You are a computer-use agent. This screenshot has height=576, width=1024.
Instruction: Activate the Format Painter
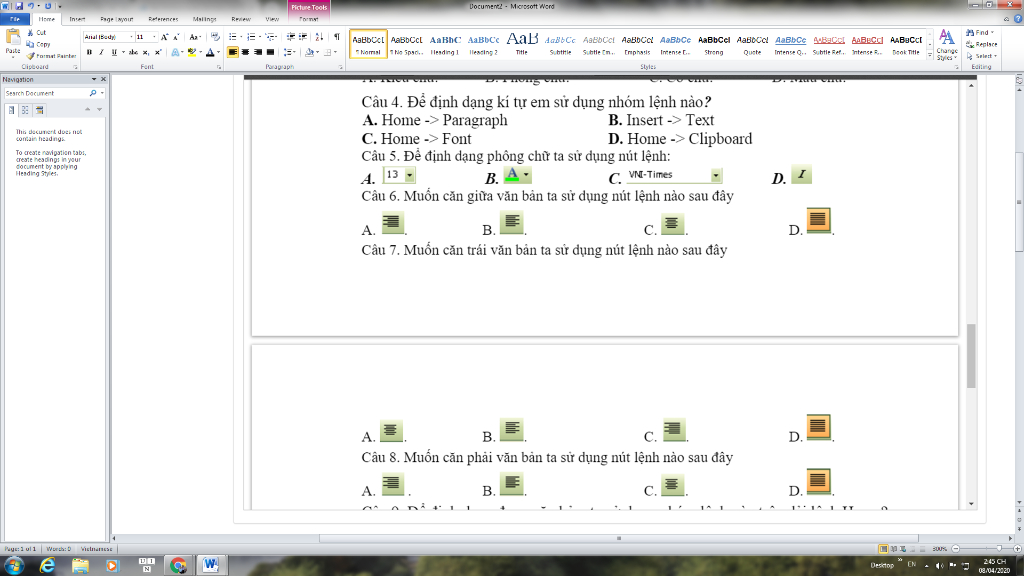[52, 56]
